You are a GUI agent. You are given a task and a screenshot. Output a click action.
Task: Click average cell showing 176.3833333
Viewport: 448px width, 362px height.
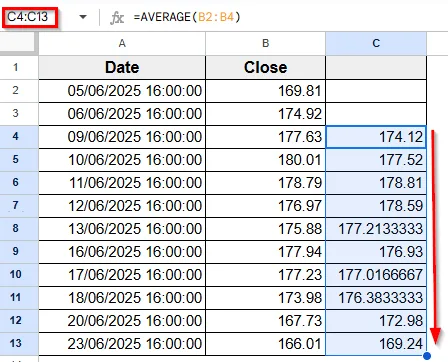pyautogui.click(x=376, y=298)
